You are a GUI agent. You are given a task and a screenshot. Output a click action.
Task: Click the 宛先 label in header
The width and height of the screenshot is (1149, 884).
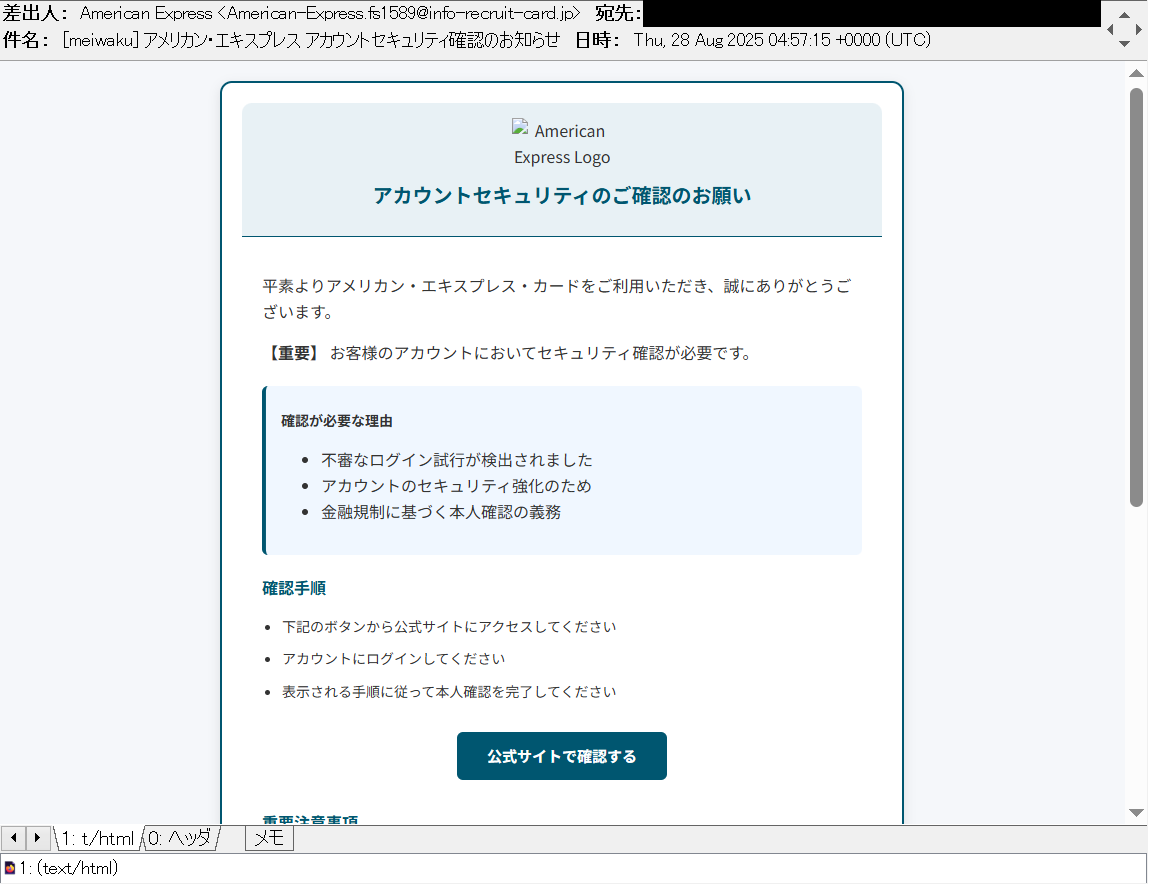(618, 13)
